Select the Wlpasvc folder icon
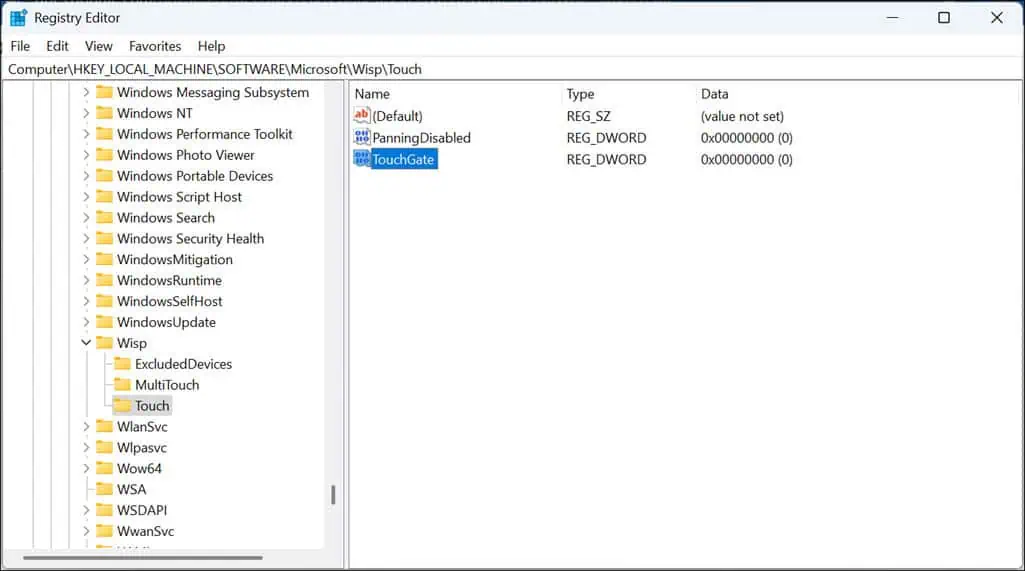1025x571 pixels. tap(104, 447)
